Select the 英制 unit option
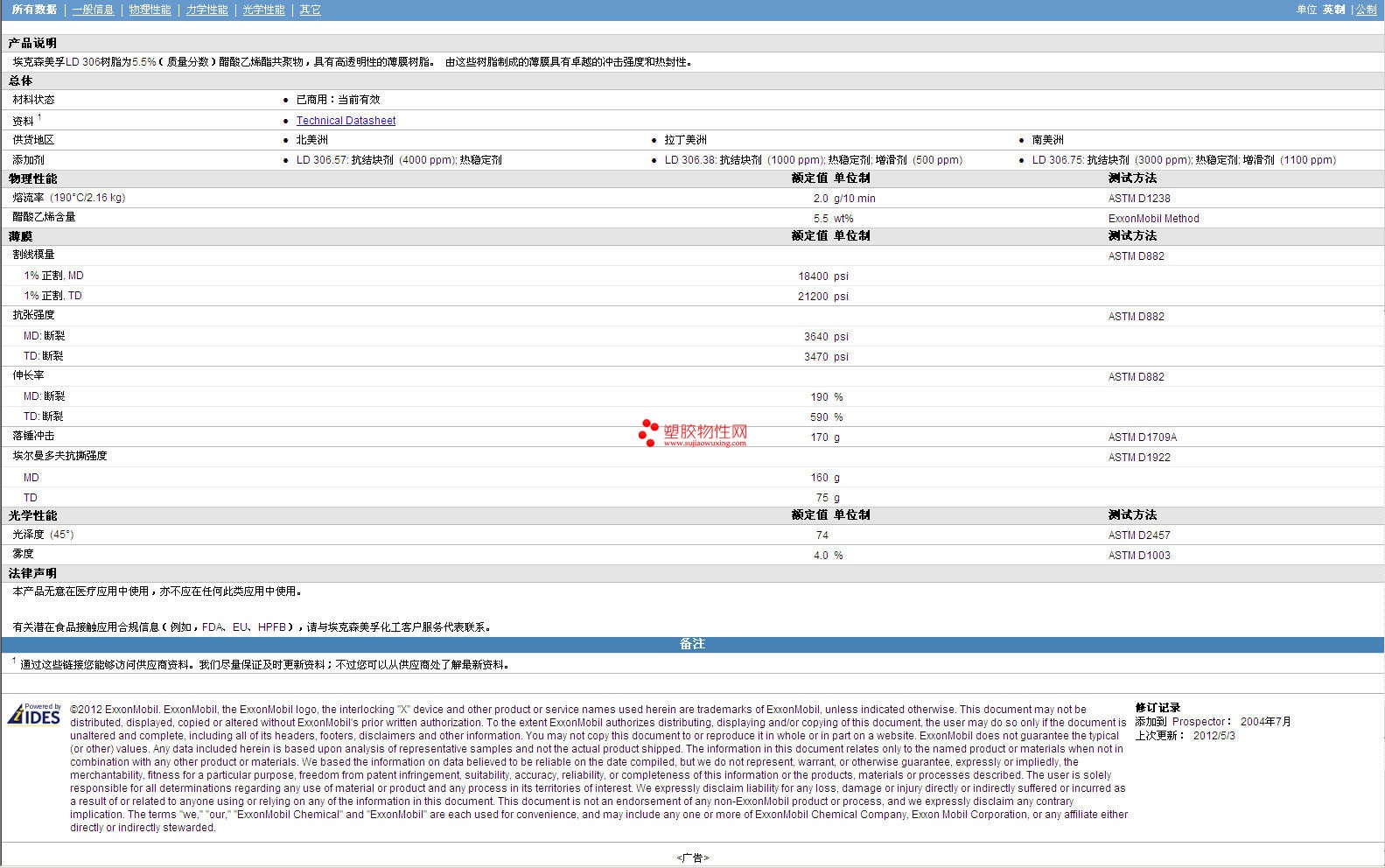Viewport: 1385px width, 868px height. tap(1333, 10)
